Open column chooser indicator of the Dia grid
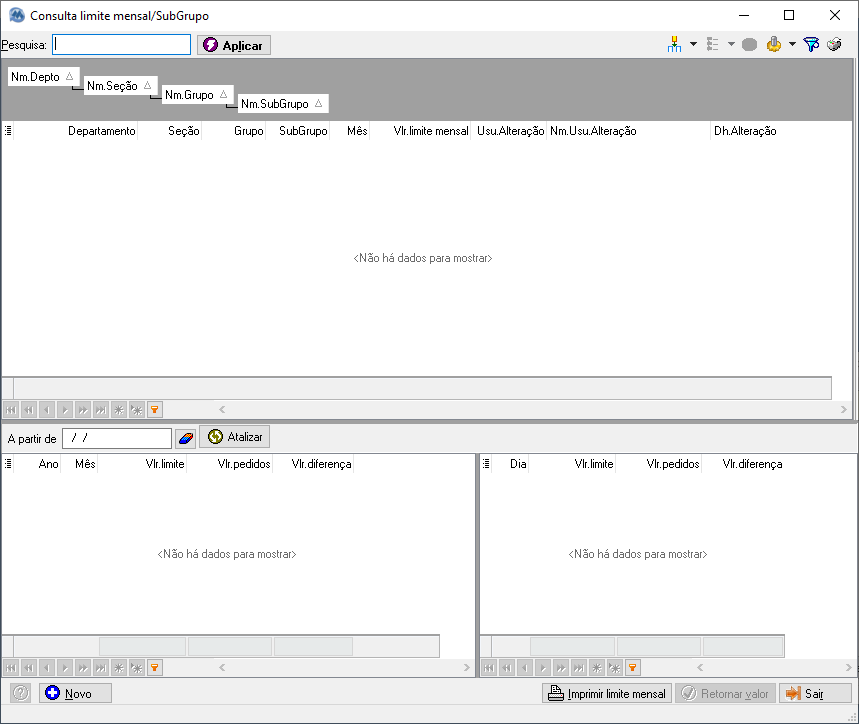859x724 pixels. [486, 464]
